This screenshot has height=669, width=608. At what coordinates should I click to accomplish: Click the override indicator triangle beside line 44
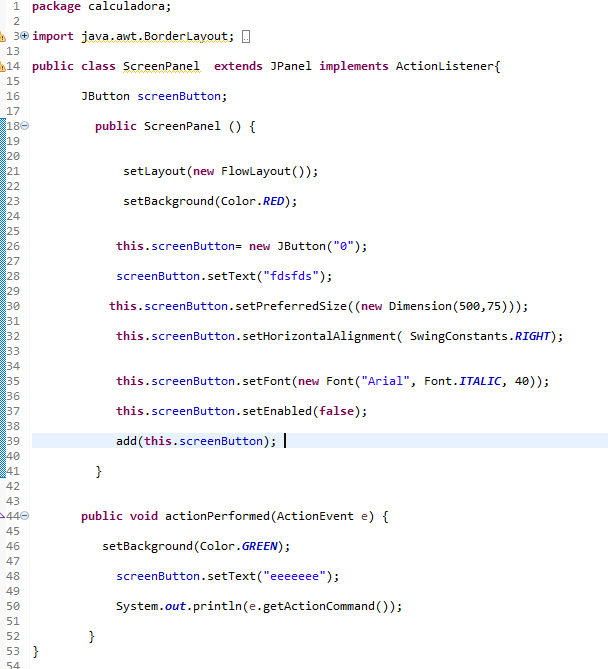pyautogui.click(x=2, y=516)
